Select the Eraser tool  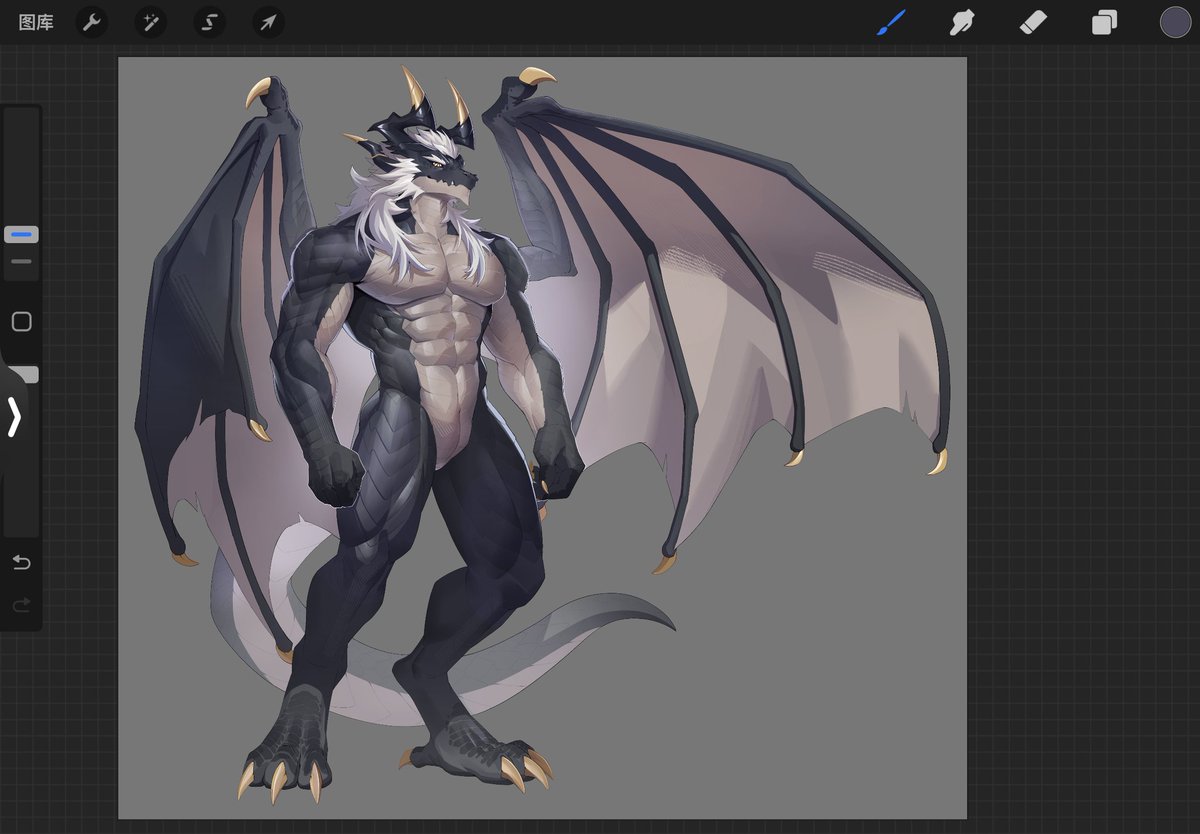[x=1033, y=22]
